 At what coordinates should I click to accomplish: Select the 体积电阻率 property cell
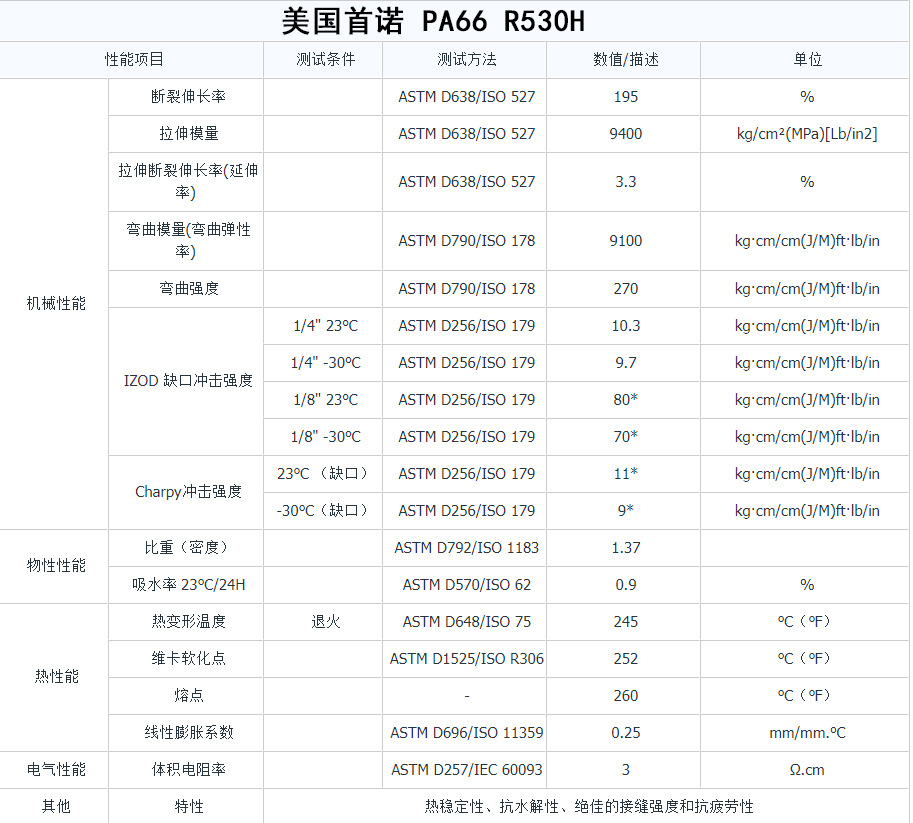point(188,770)
